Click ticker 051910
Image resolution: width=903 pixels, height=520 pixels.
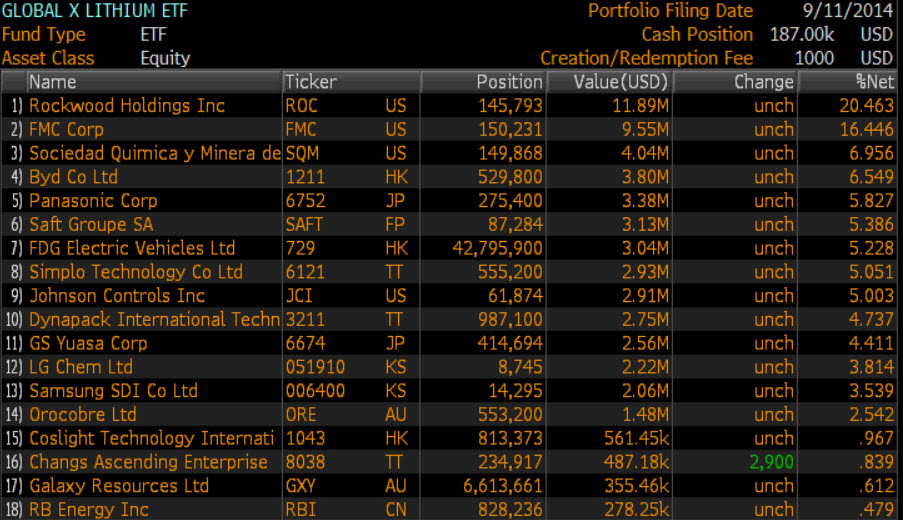coord(315,367)
